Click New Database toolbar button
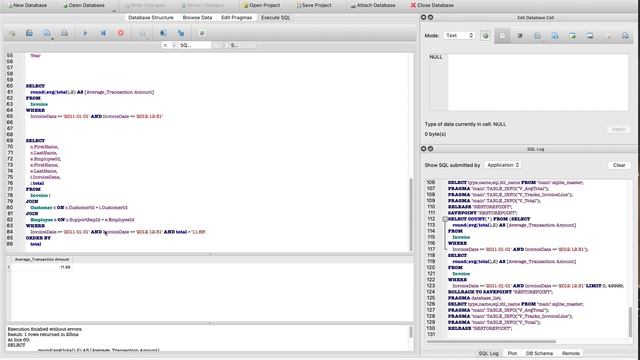The width and height of the screenshot is (640, 360). [27, 5]
